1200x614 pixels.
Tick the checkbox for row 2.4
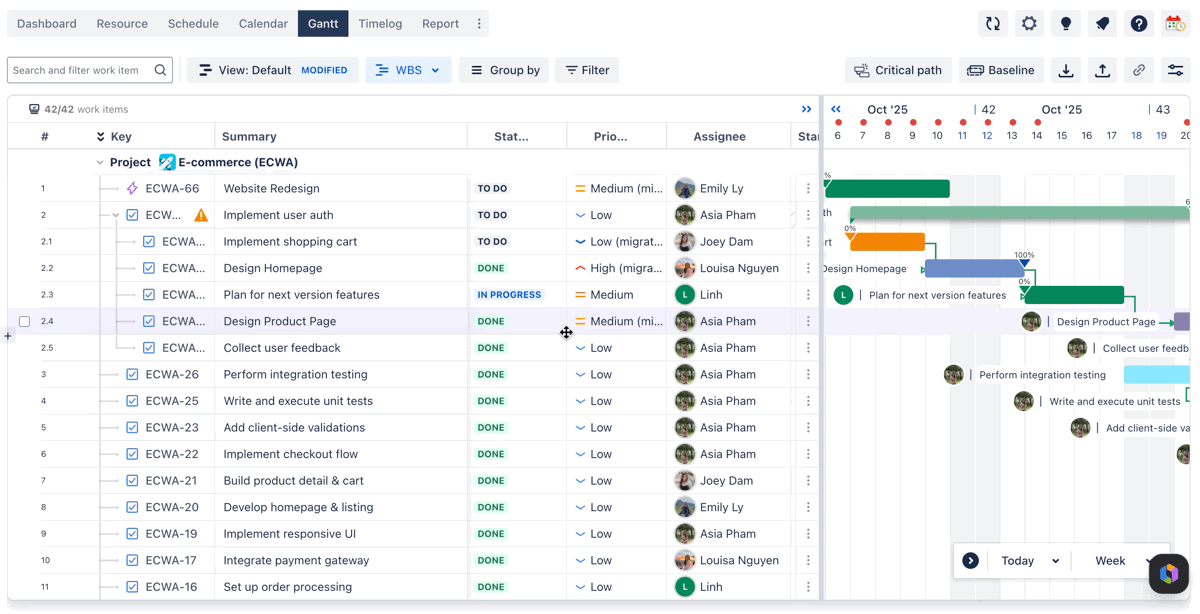coord(24,321)
